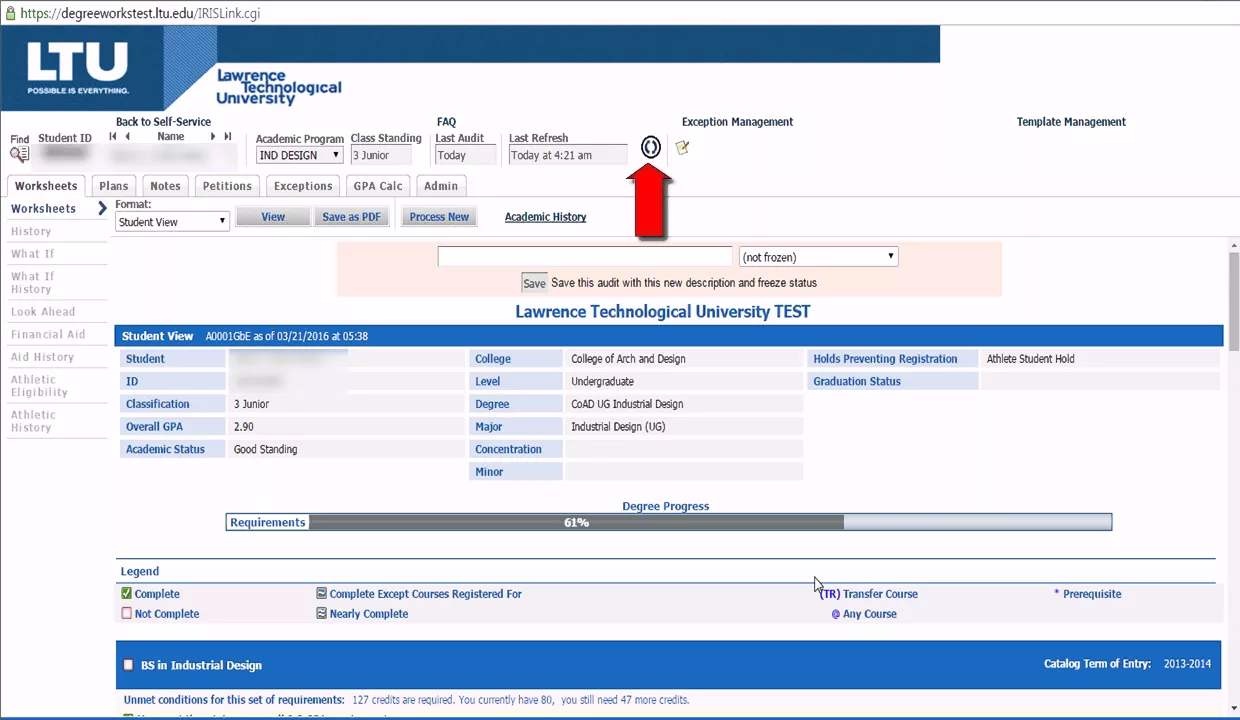Click the Class Standing field

[381, 155]
